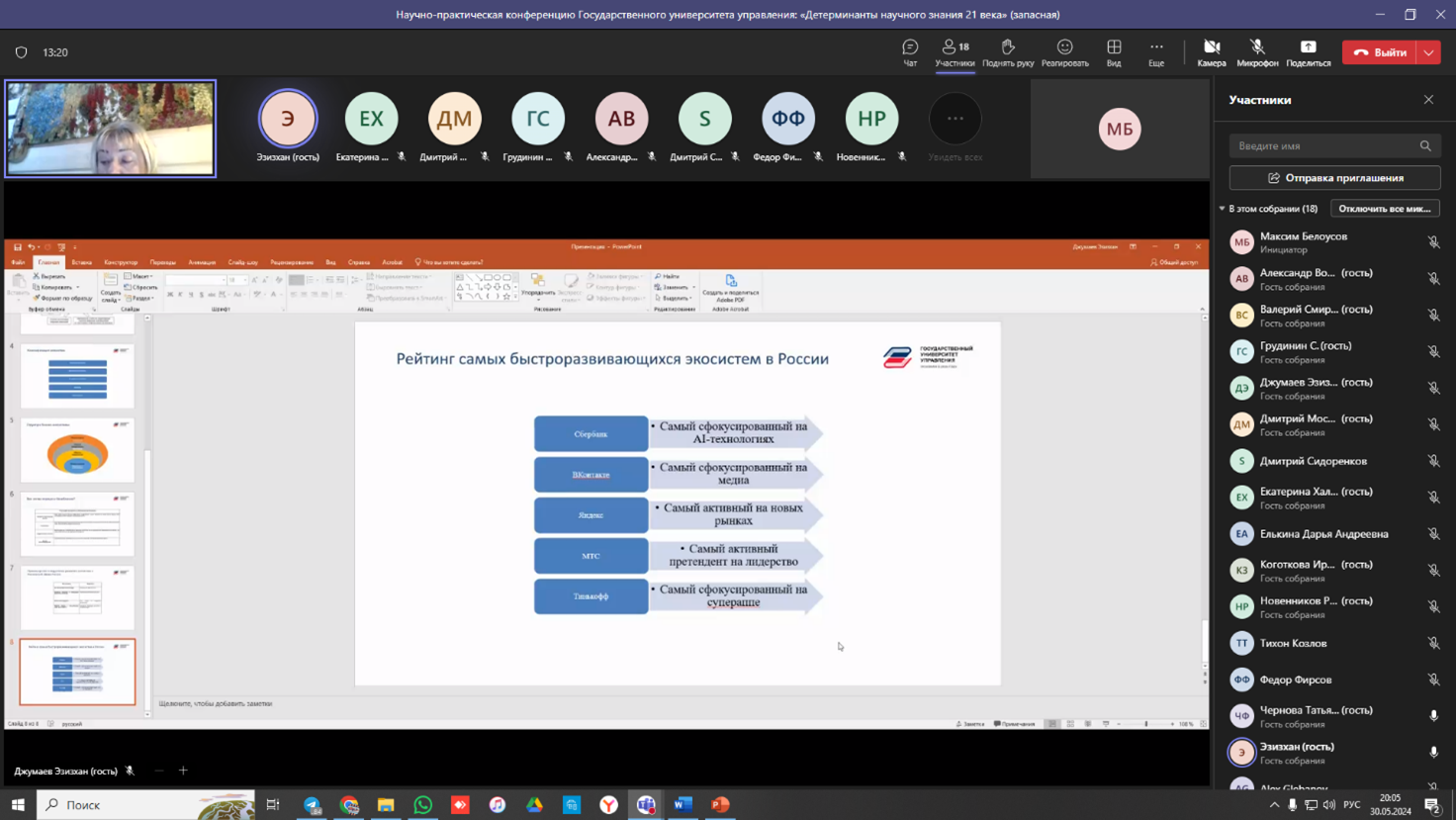Viewport: 1456px width, 820px height.
Task: Click the Поделиться share screen icon
Action: (1309, 52)
